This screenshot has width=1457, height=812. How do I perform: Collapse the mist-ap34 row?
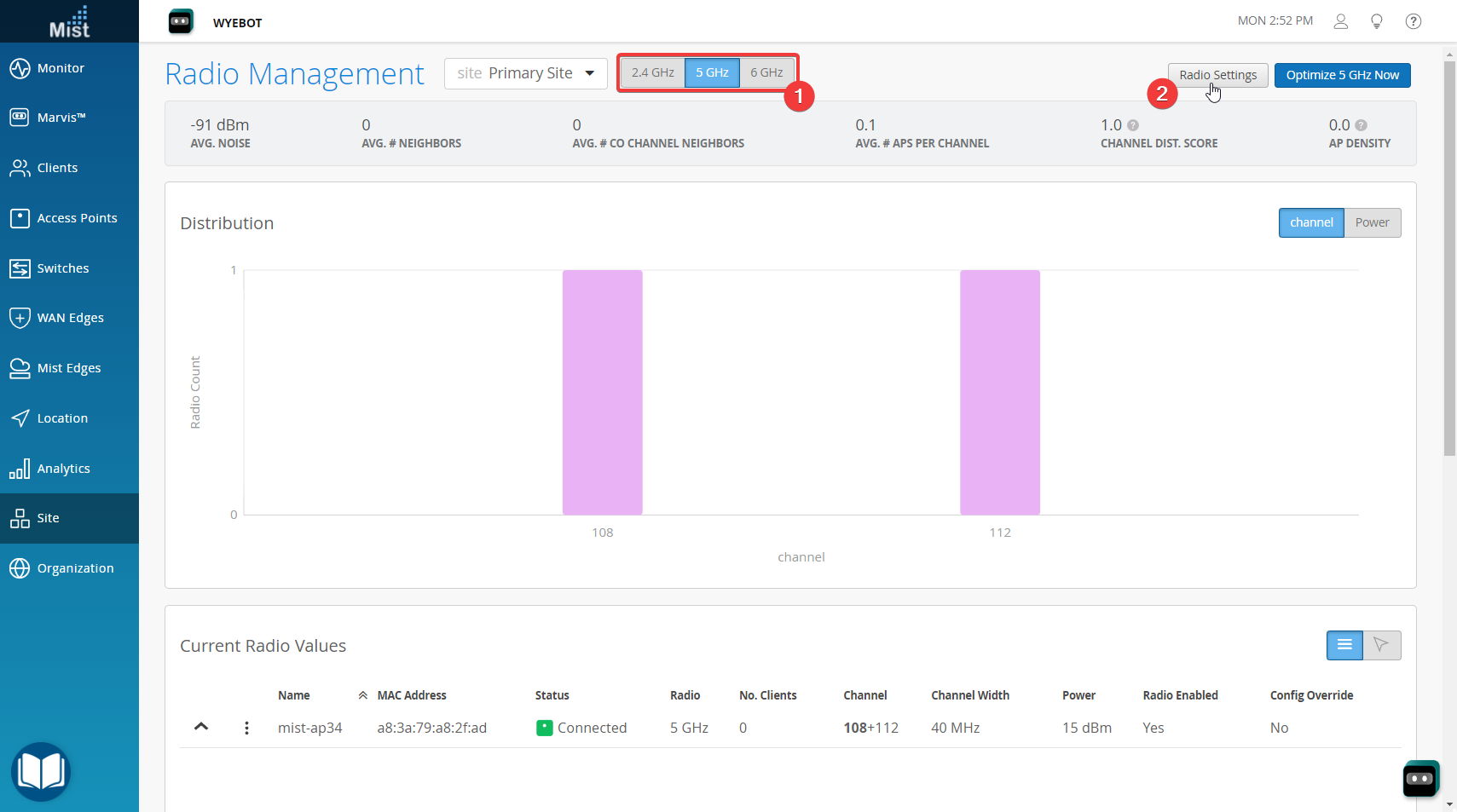tap(201, 727)
